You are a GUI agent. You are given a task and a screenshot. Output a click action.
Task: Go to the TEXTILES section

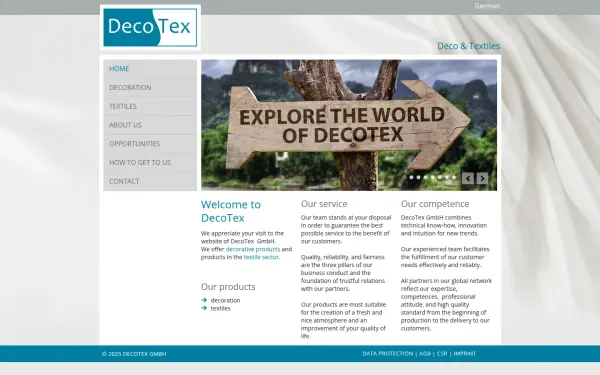click(150, 106)
